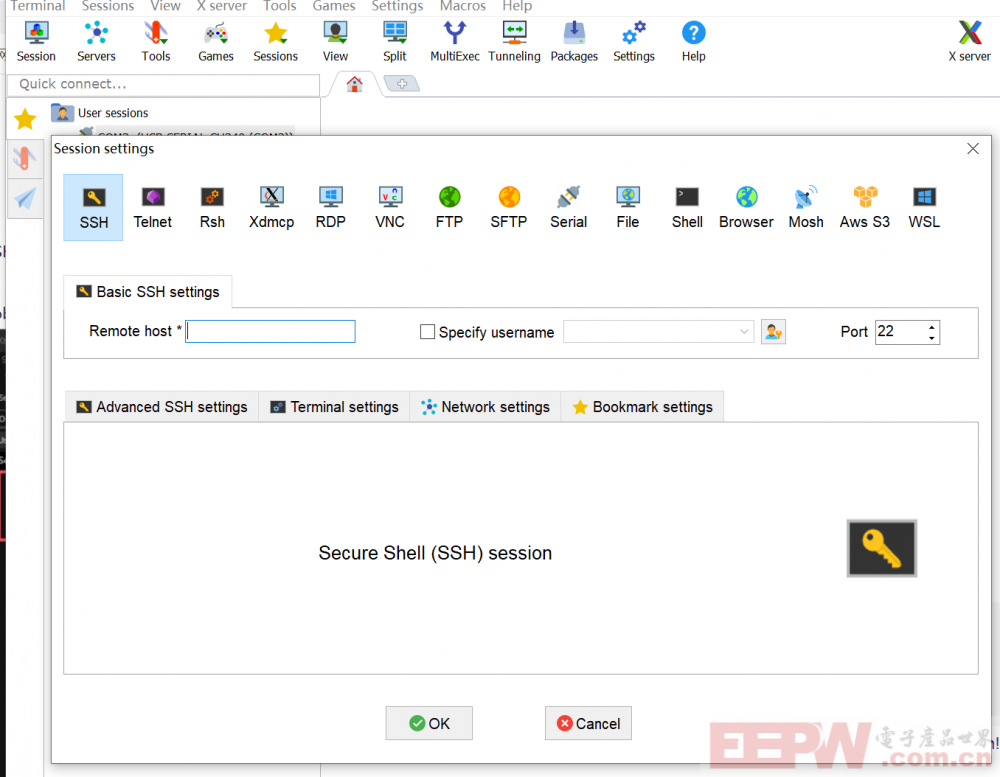Click the sidebar tools knife icon
The image size is (1000, 777).
[25, 158]
